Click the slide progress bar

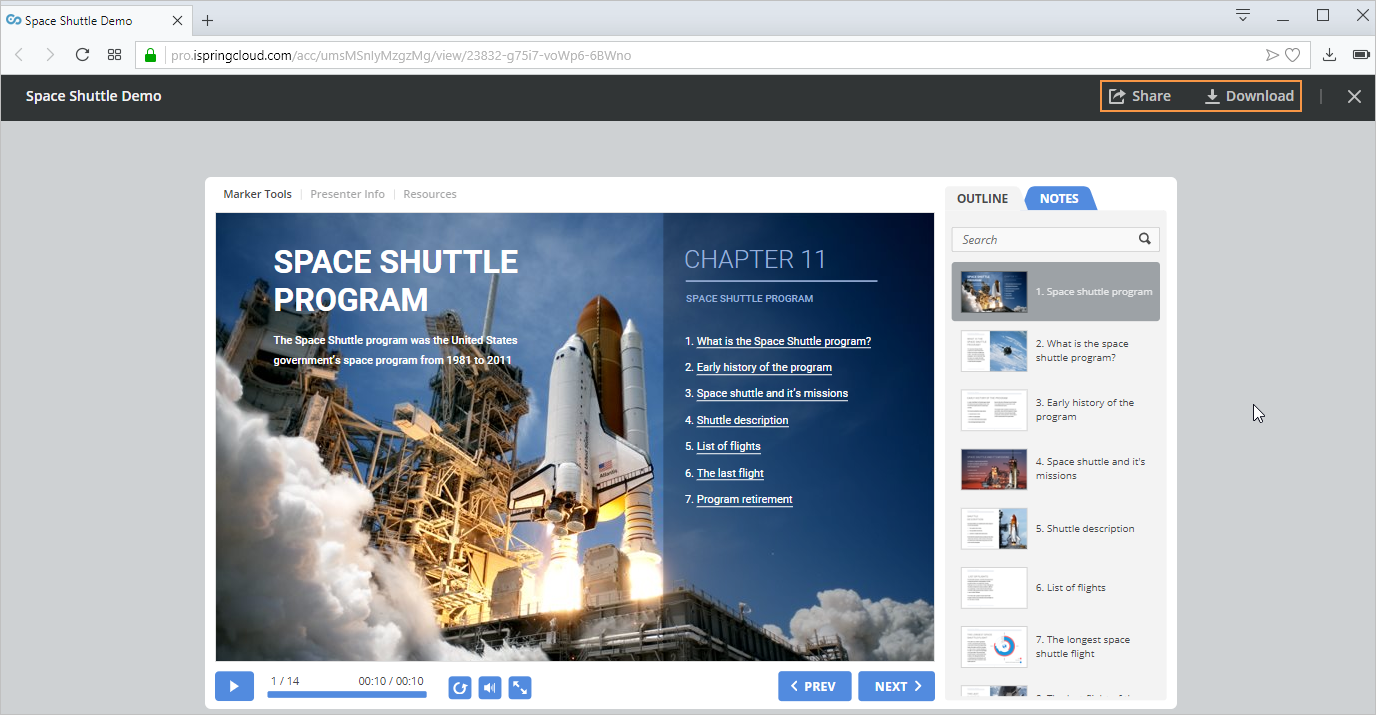point(347,694)
